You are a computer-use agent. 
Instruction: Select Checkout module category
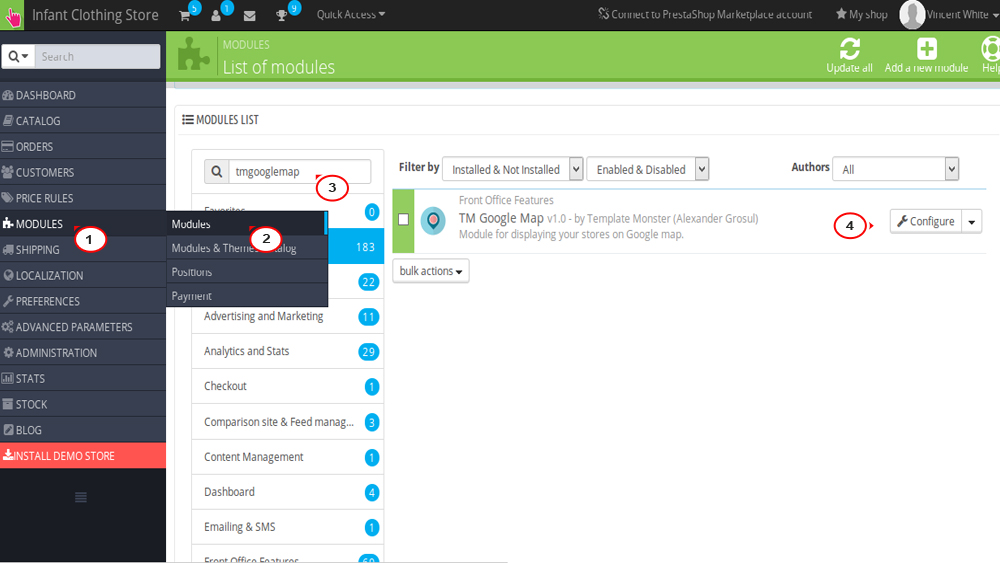288,386
